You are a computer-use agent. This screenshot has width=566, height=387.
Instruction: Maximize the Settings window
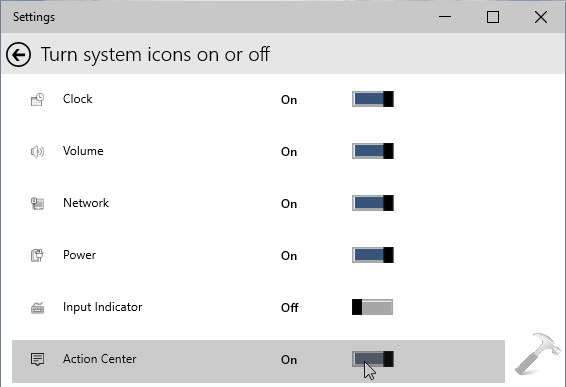point(493,17)
